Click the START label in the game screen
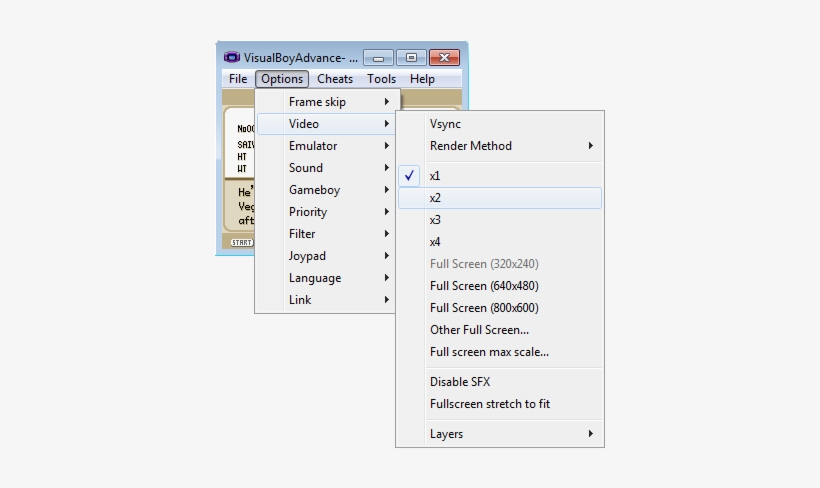Screen dimensions: 820x488 (242, 243)
